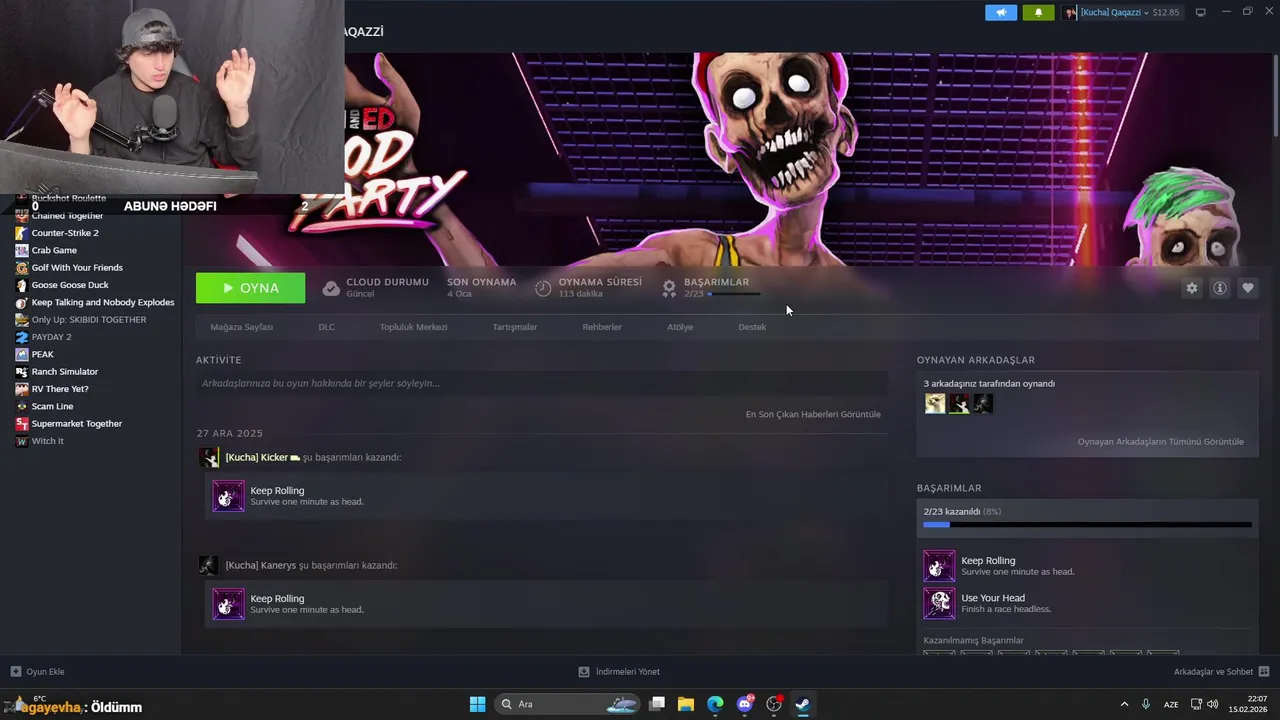Click Ranch Simulator game icon
Screen dimensions: 1280x720
click(x=22, y=372)
